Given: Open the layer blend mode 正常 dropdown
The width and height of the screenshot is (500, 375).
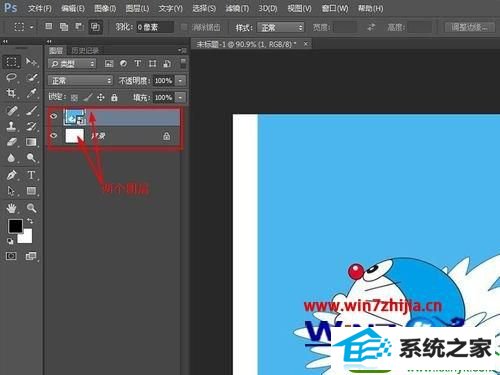Looking at the screenshot, I should tap(80, 81).
